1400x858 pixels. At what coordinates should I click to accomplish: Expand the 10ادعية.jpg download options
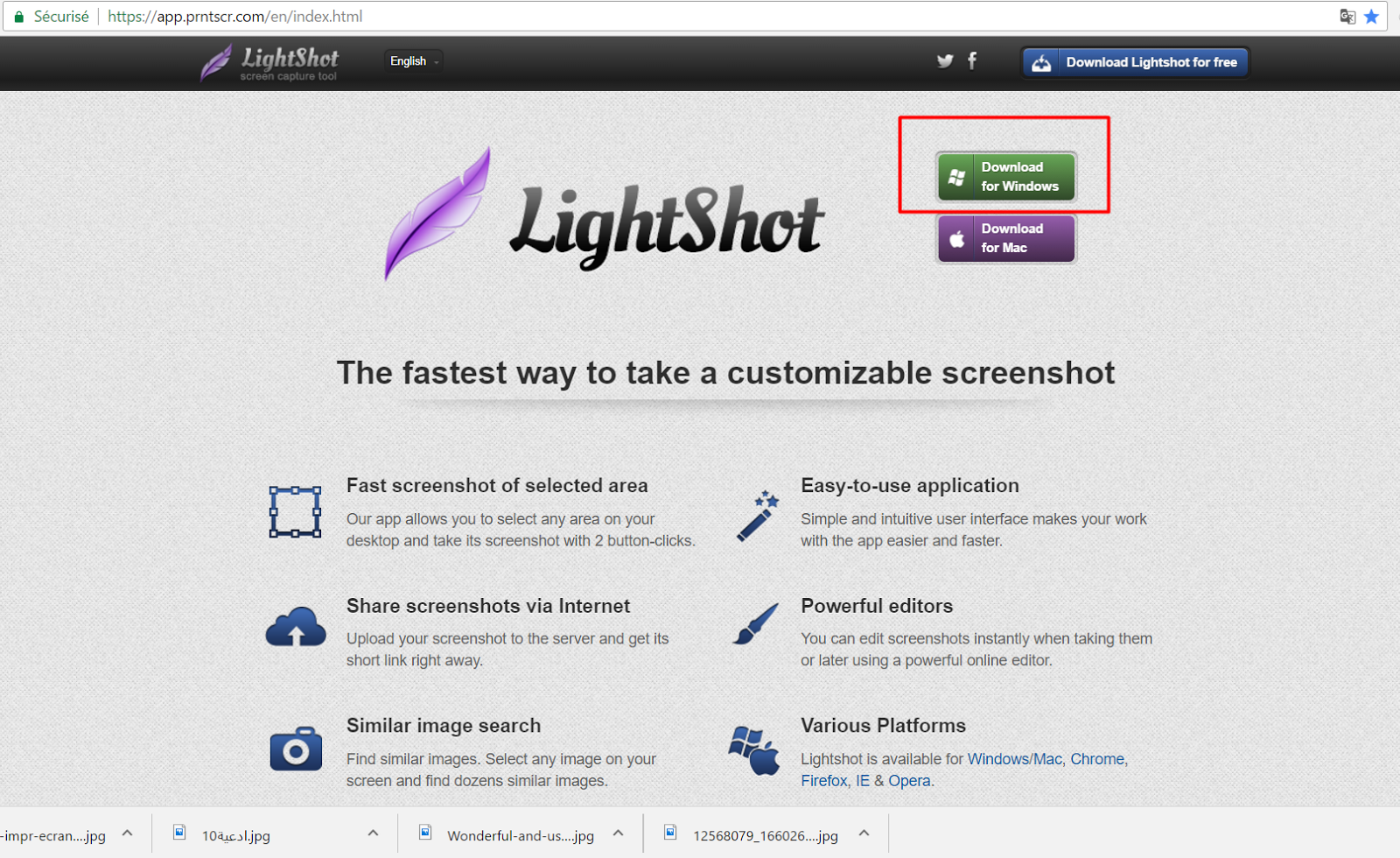[x=372, y=833]
